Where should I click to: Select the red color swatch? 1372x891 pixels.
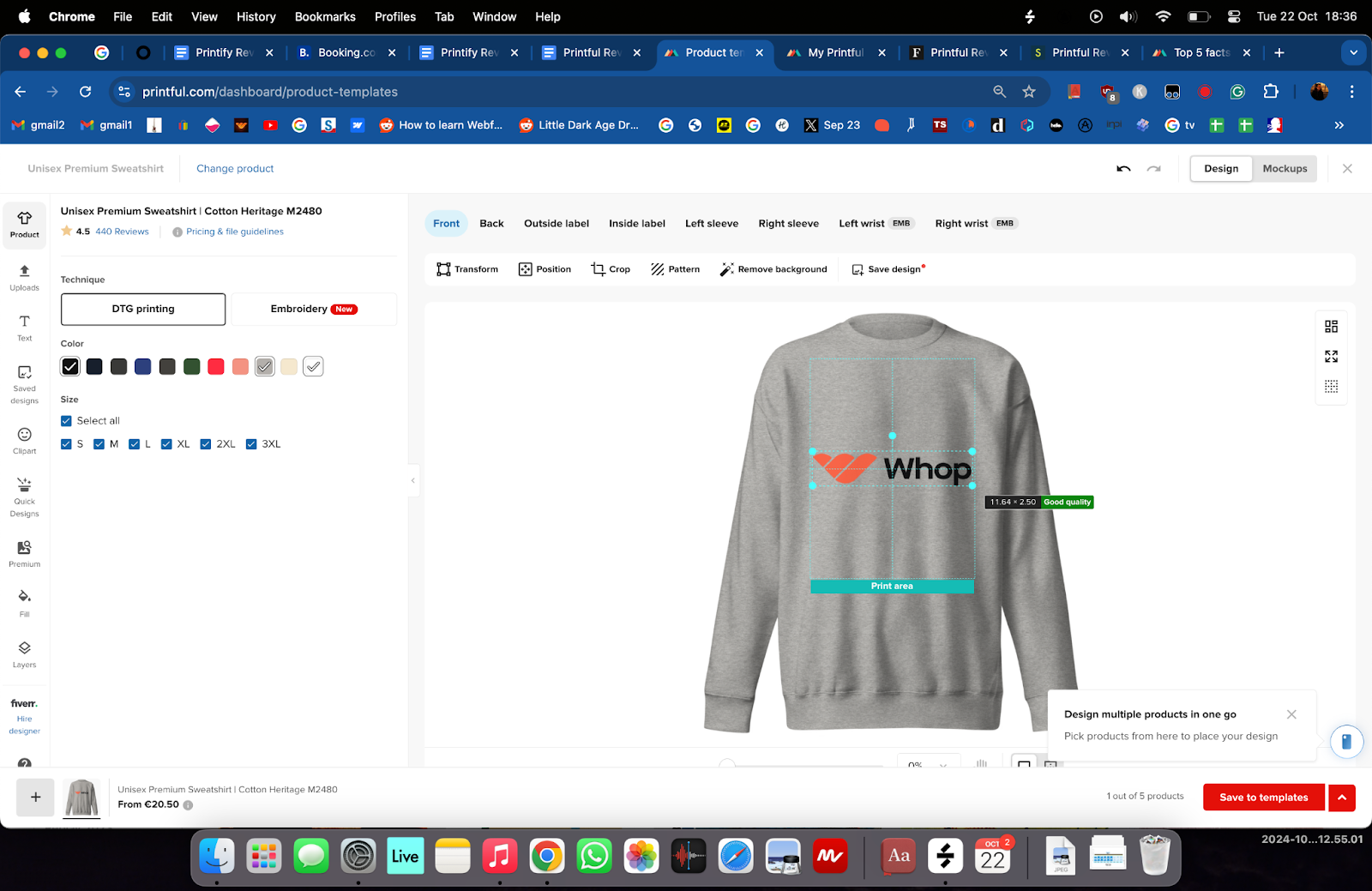(x=216, y=366)
